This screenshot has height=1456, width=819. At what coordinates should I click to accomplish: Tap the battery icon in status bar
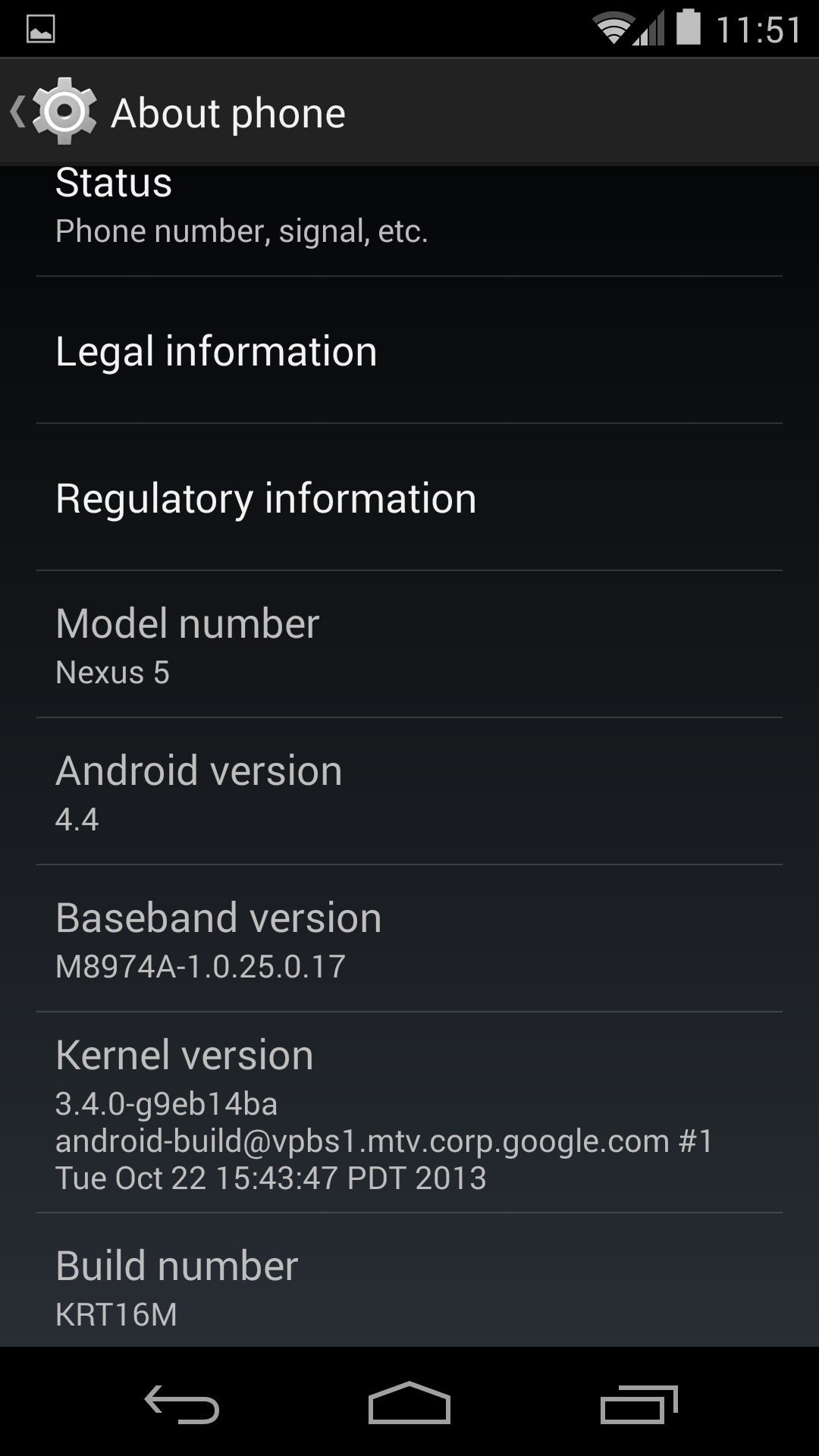[x=688, y=27]
